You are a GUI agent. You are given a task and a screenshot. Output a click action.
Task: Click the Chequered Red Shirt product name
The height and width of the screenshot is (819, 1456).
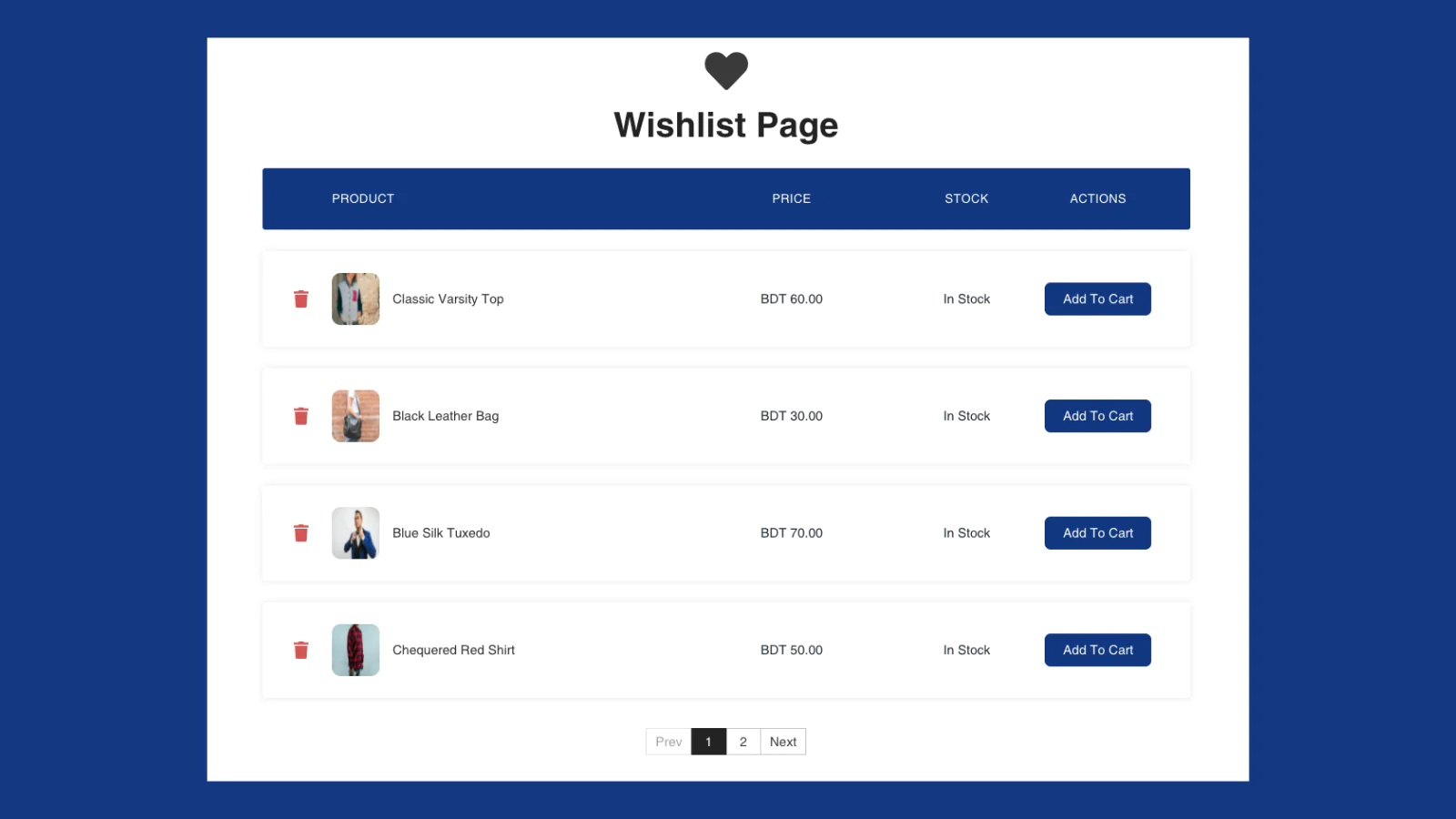(453, 650)
